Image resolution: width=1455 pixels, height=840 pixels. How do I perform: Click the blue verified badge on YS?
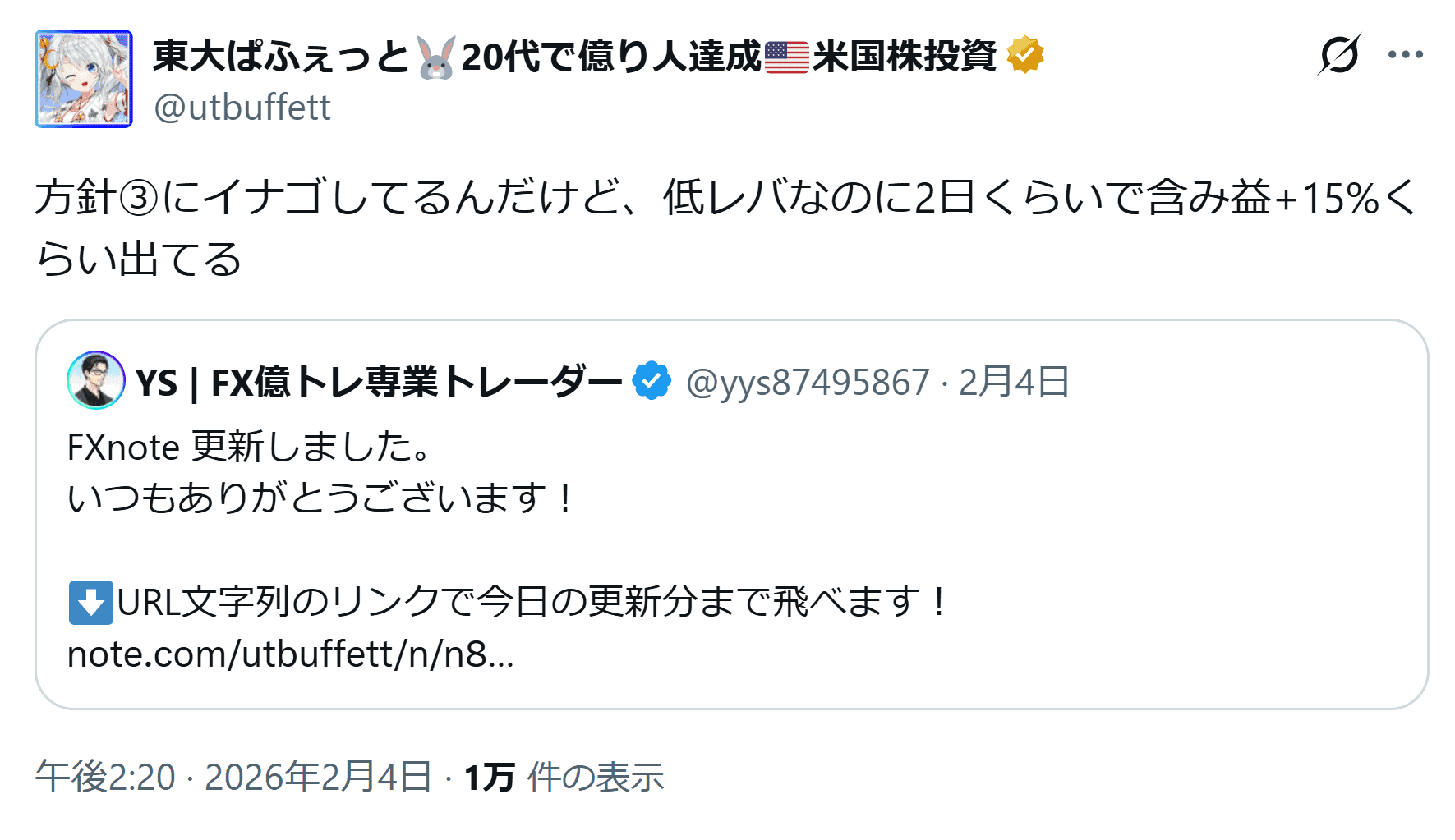tap(652, 382)
